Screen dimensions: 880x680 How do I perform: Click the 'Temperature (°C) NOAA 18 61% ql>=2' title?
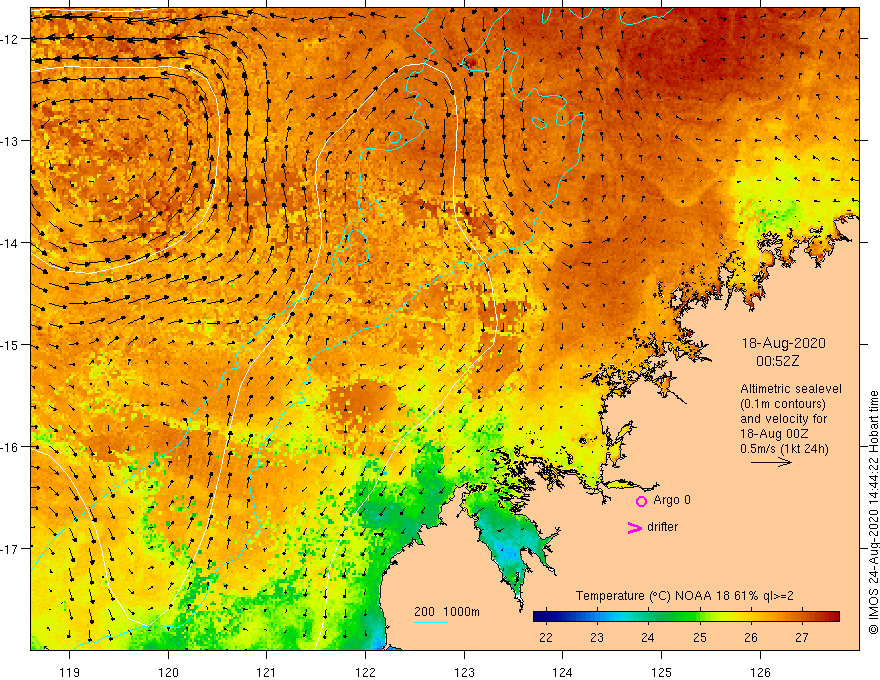click(x=685, y=596)
